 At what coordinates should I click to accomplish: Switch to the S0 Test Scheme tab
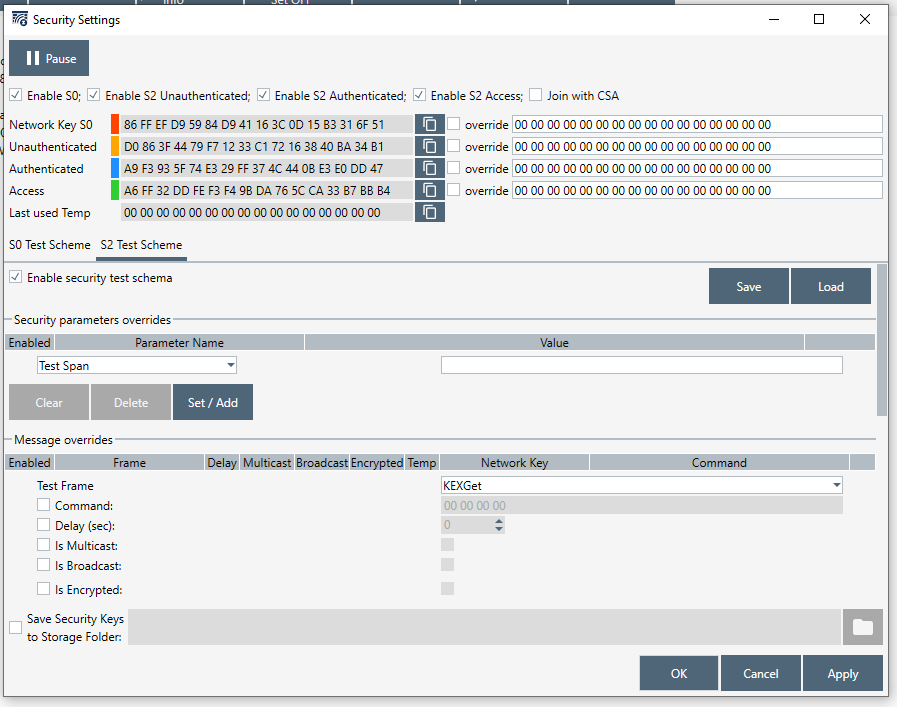[x=49, y=245]
